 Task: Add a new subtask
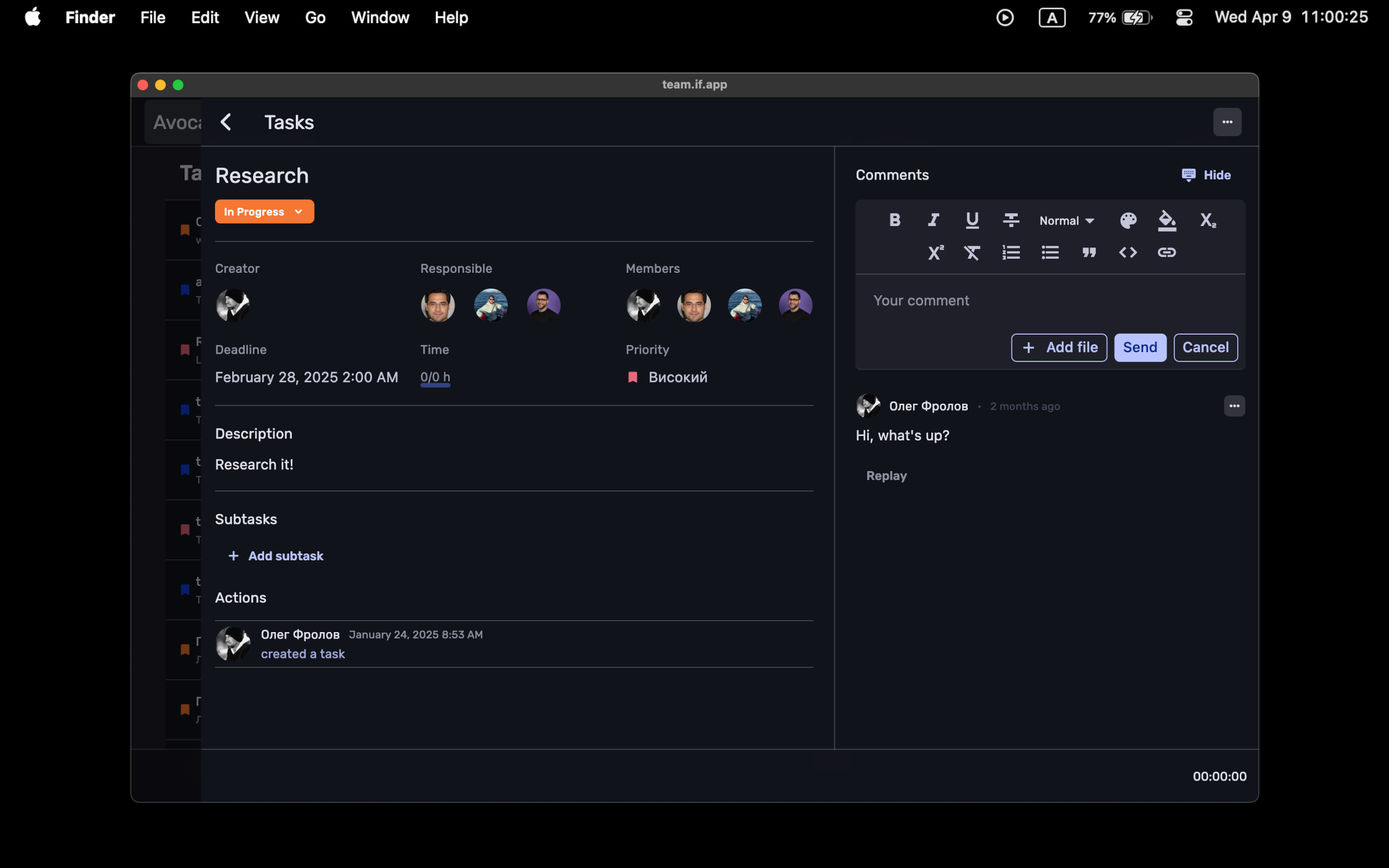click(x=276, y=556)
